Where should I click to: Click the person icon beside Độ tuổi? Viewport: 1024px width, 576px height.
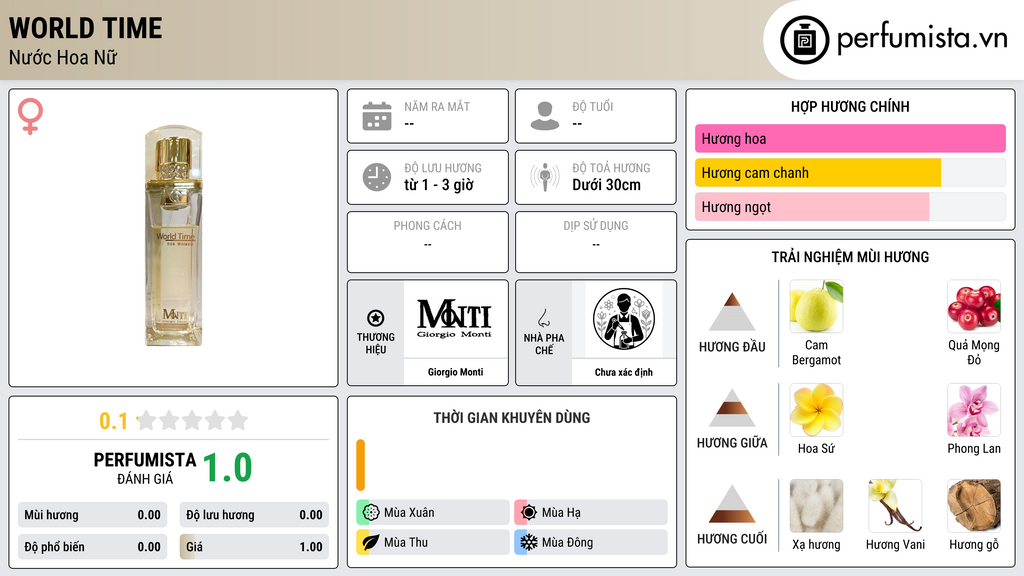click(x=545, y=116)
